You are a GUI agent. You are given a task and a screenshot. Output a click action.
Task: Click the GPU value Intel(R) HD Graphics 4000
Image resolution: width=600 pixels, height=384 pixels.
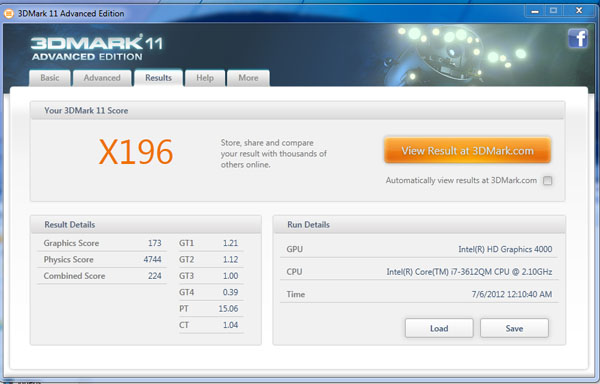coord(505,249)
